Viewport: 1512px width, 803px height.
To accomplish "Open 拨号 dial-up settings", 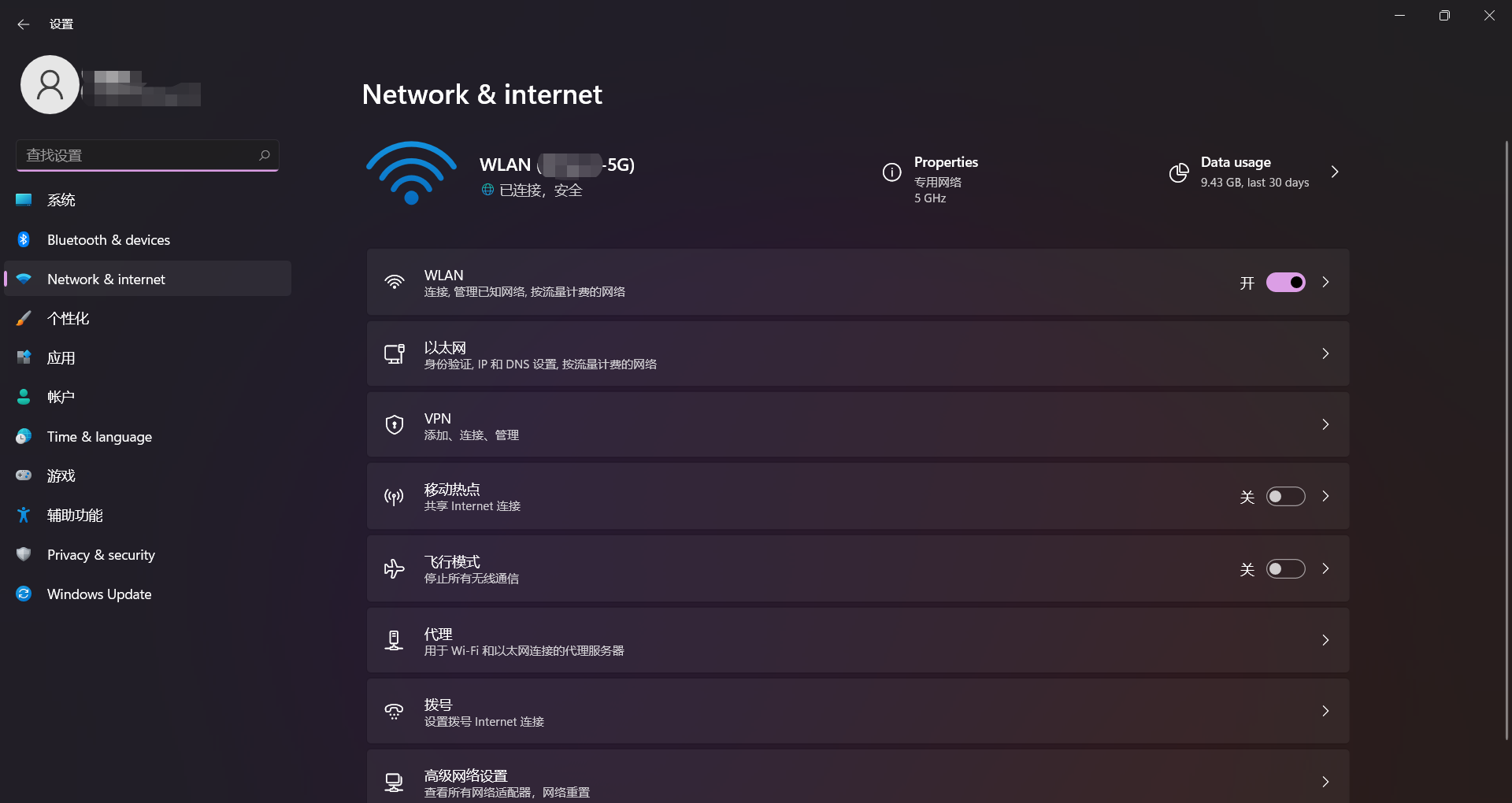I will point(857,712).
